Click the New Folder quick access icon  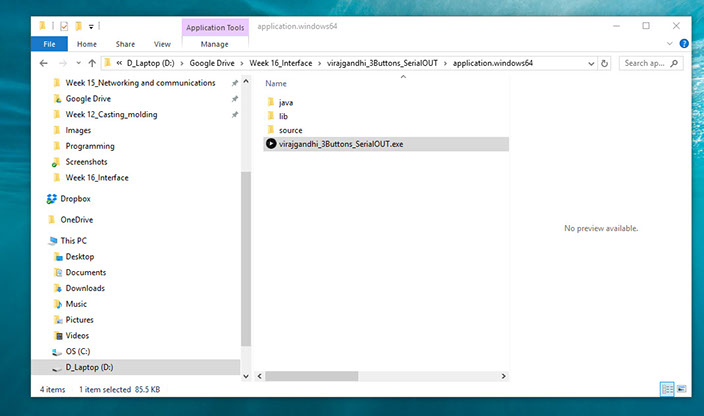78,26
